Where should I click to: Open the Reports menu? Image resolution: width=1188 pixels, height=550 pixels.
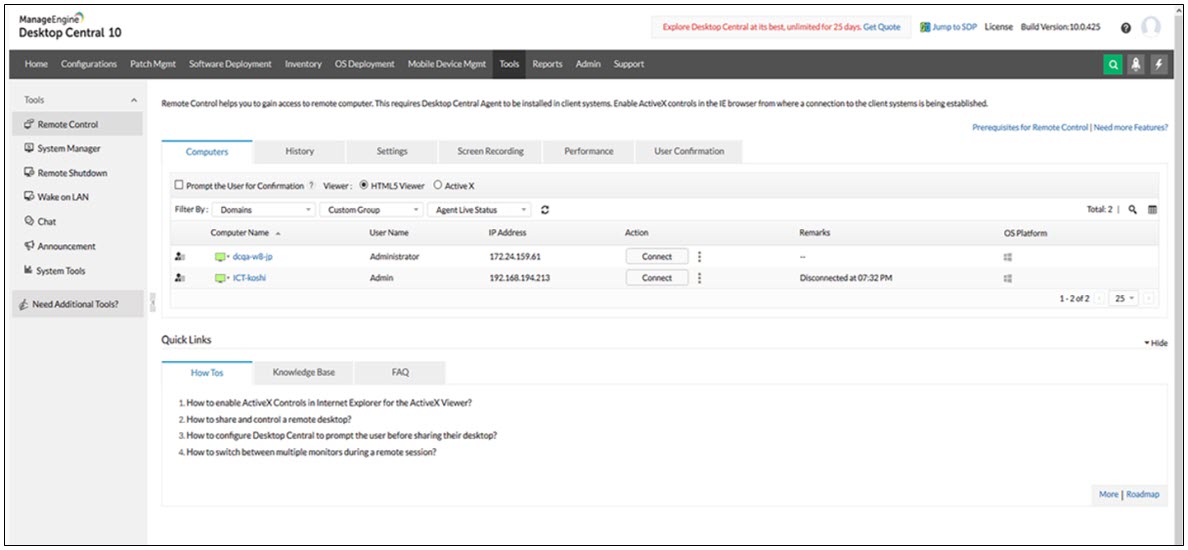pyautogui.click(x=547, y=64)
